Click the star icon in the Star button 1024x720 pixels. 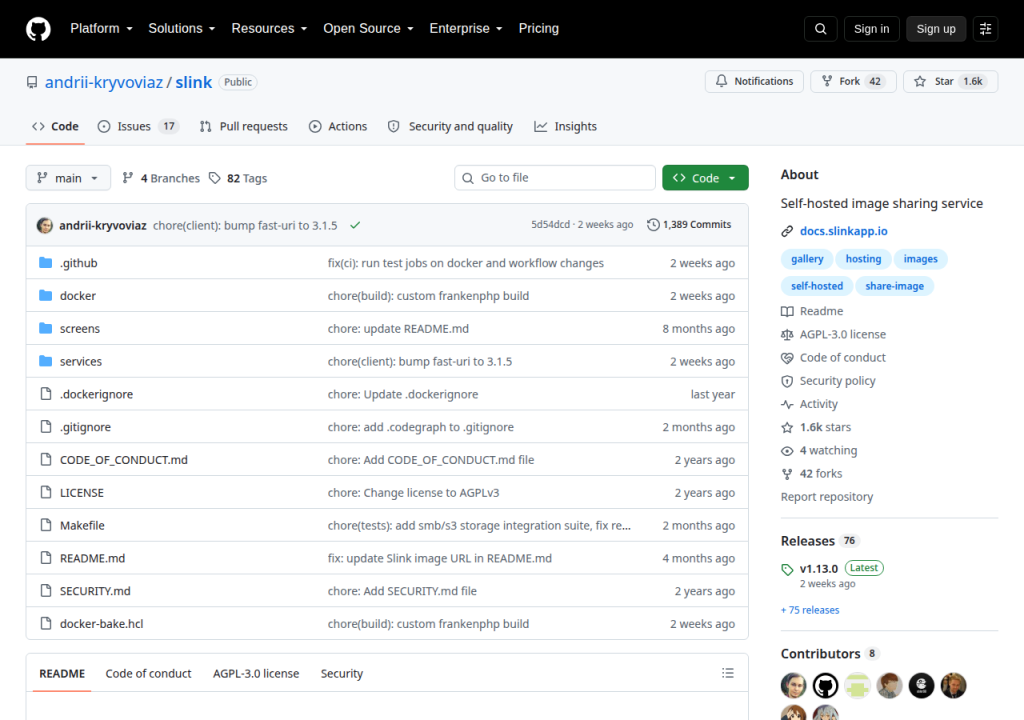[920, 81]
